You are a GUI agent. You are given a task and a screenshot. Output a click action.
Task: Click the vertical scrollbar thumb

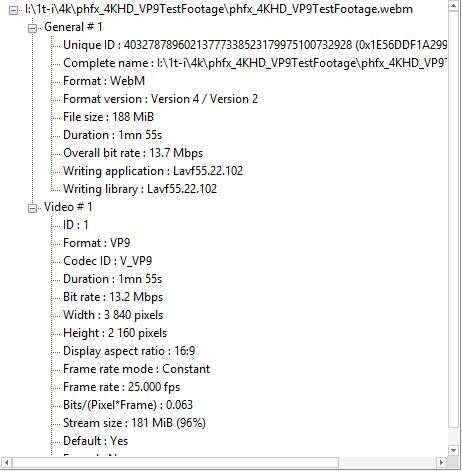453,220
